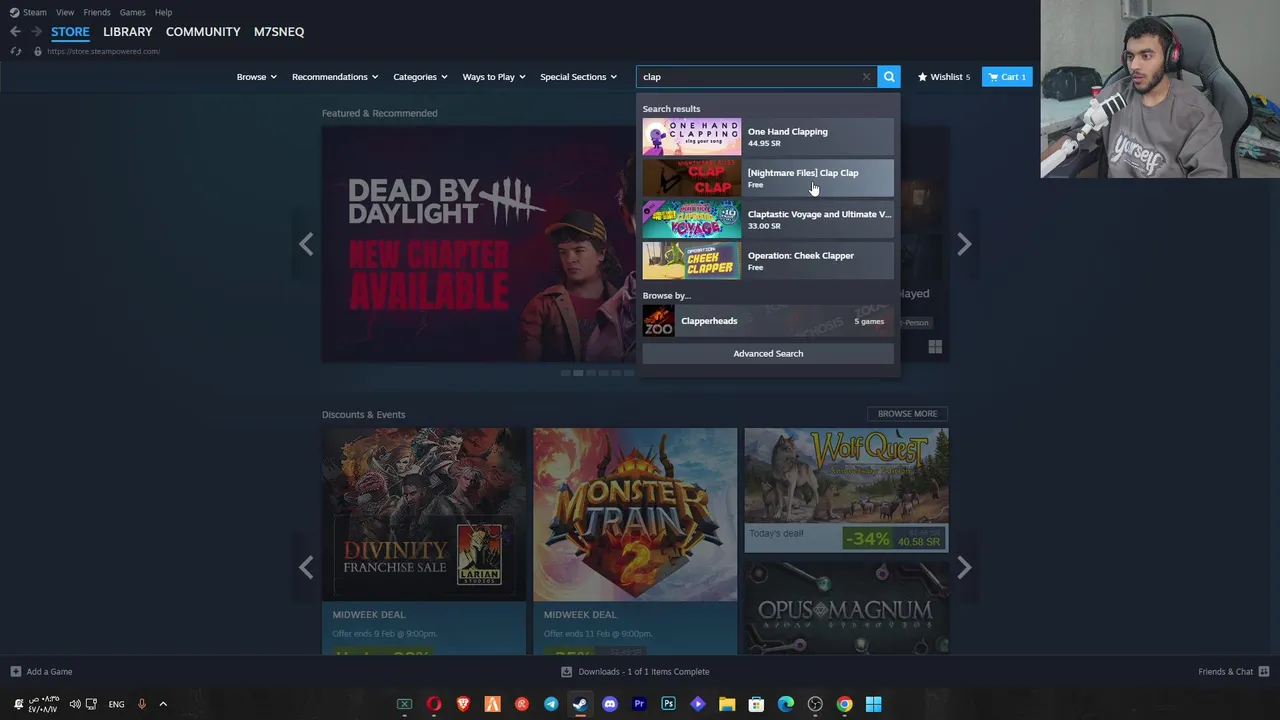Open Photoshop in taskbar
This screenshot has height=720, width=1280.
coord(668,704)
